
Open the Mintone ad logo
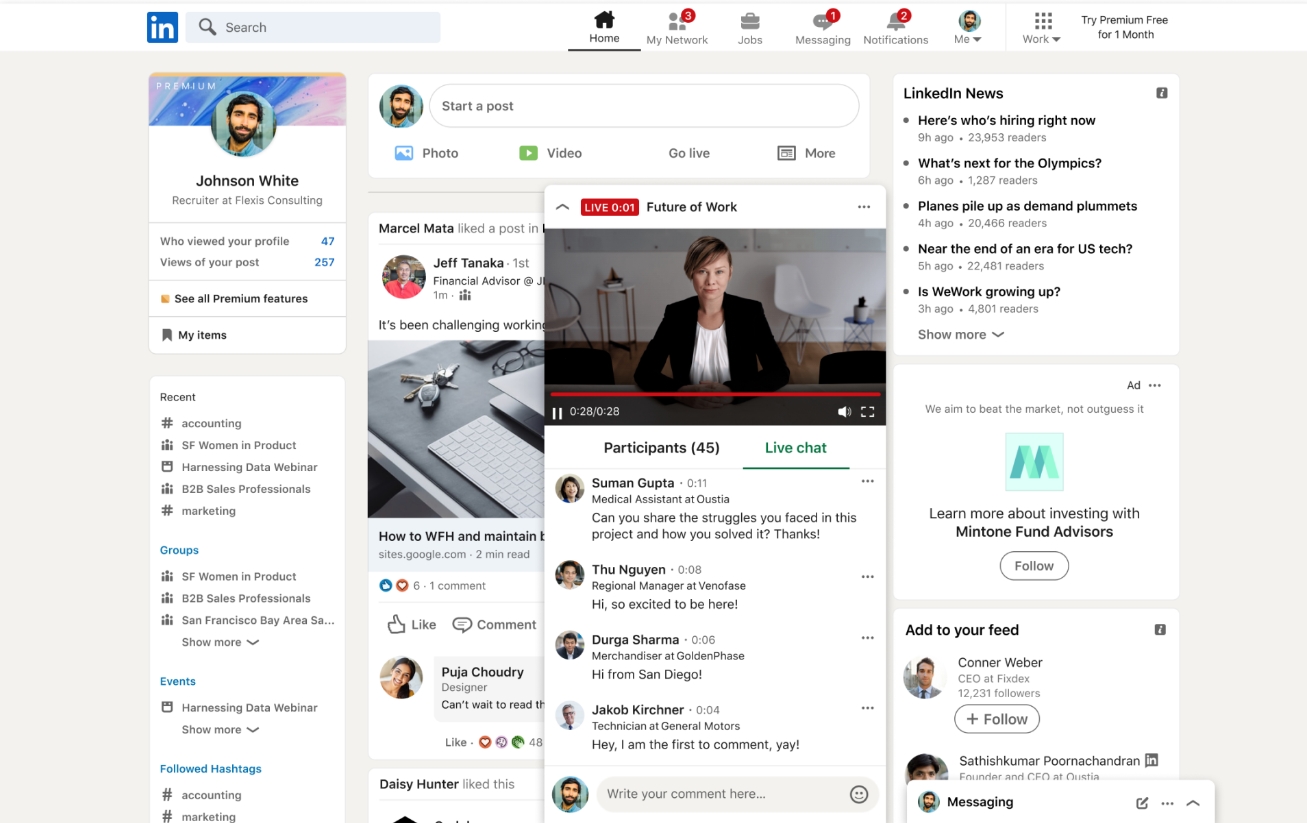[x=1034, y=462]
